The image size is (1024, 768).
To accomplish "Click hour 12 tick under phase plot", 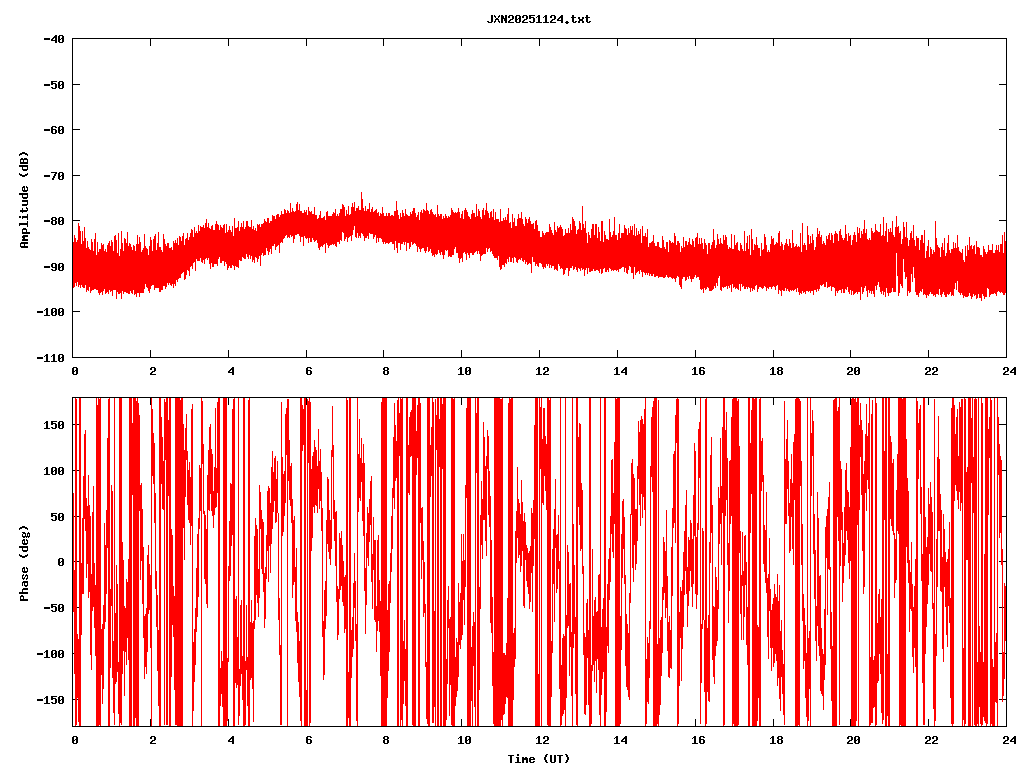I will [541, 740].
